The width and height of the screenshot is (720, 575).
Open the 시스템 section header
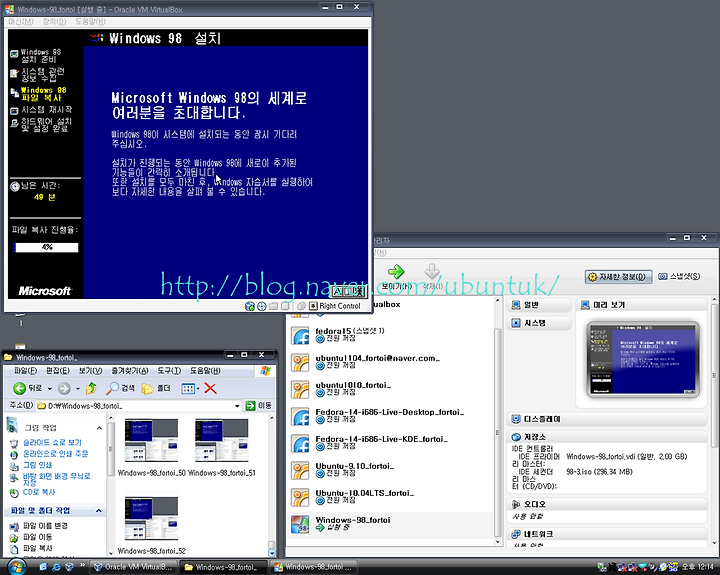point(540,323)
